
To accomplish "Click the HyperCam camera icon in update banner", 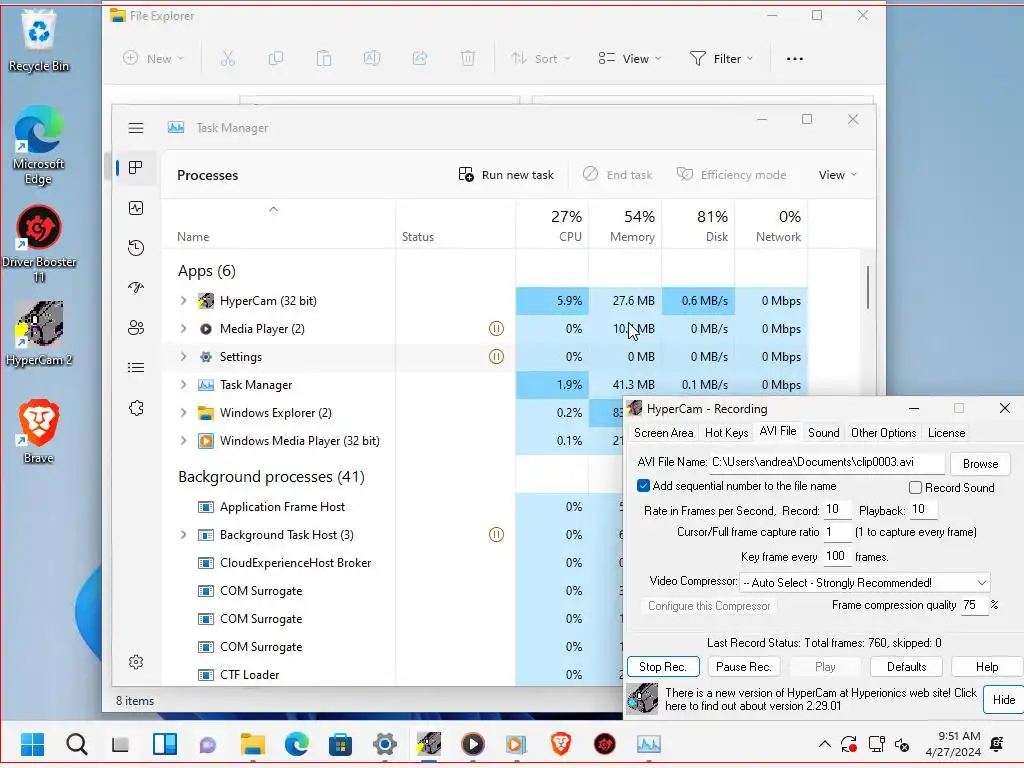I will [x=643, y=699].
